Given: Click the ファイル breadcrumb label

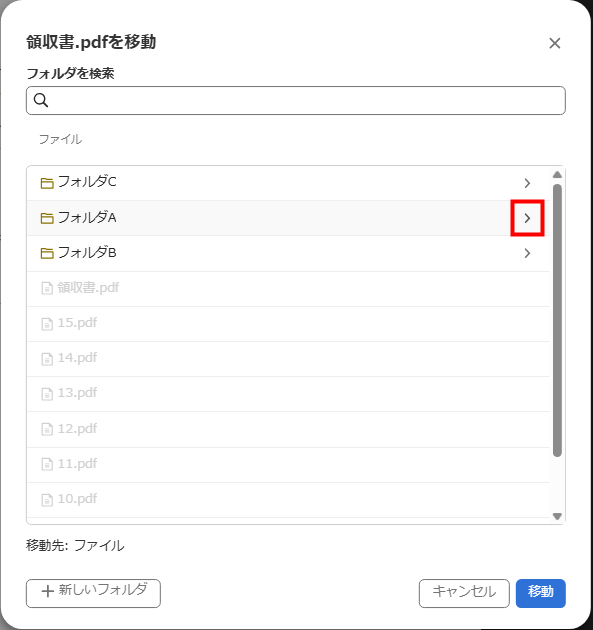Looking at the screenshot, I should [x=60, y=139].
